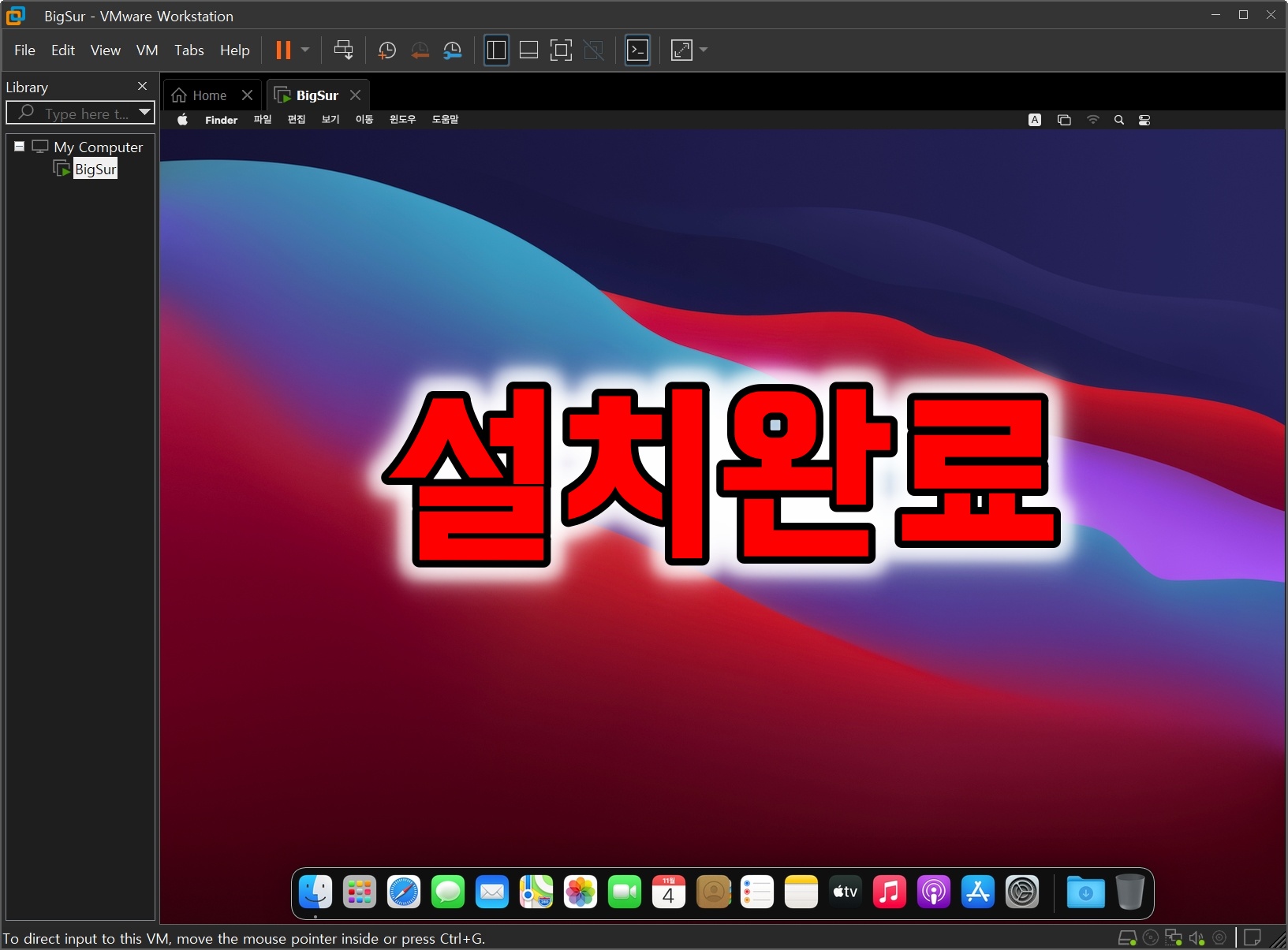
Task: Open the Tabs menu
Action: click(189, 50)
